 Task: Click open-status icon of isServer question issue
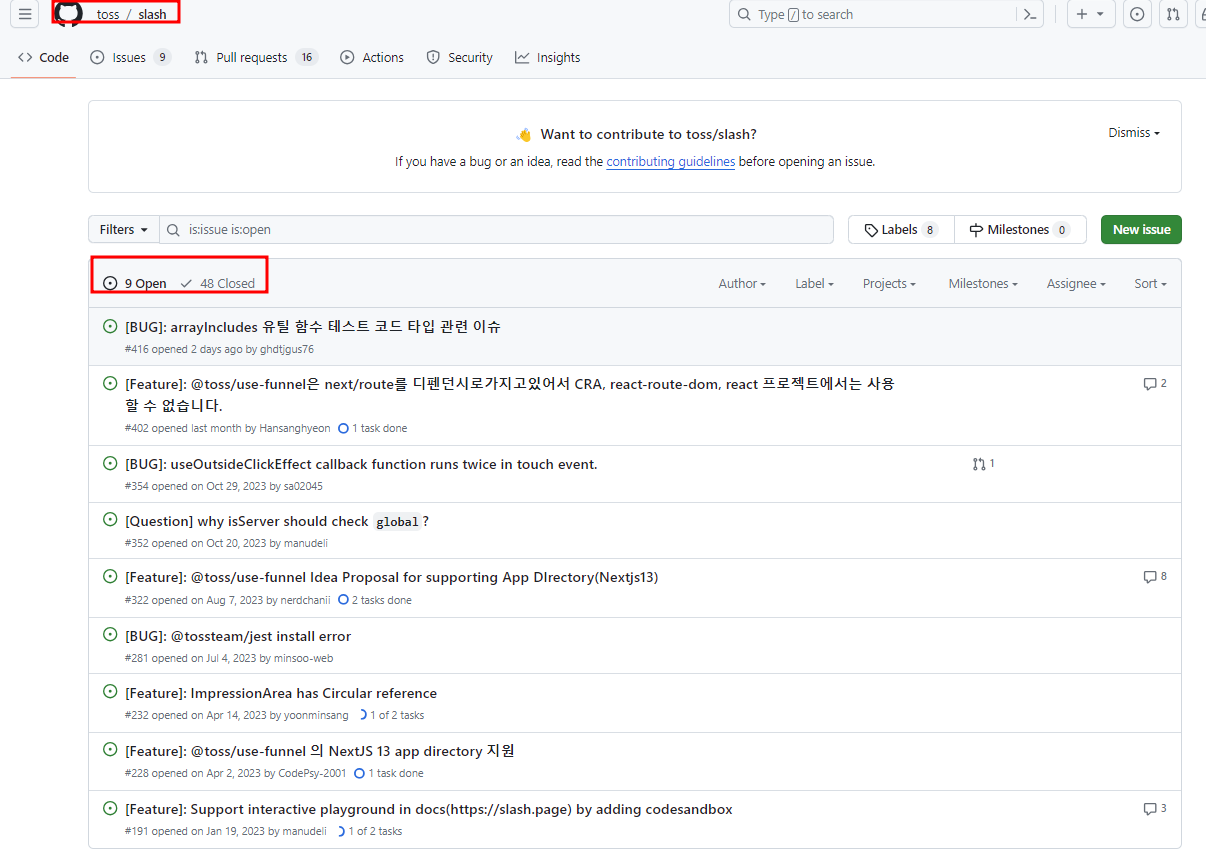coord(110,520)
